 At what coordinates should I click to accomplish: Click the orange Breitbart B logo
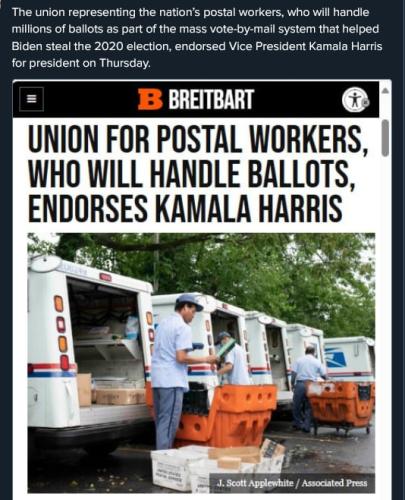(x=150, y=99)
